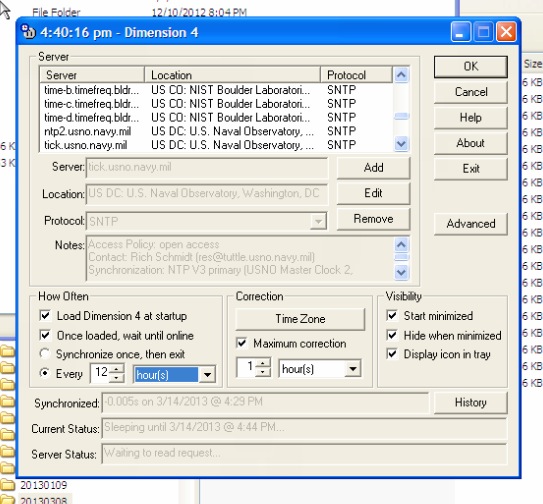Maximize the Dimension 4 window
The width and height of the screenshot is (543, 504).
[483, 32]
